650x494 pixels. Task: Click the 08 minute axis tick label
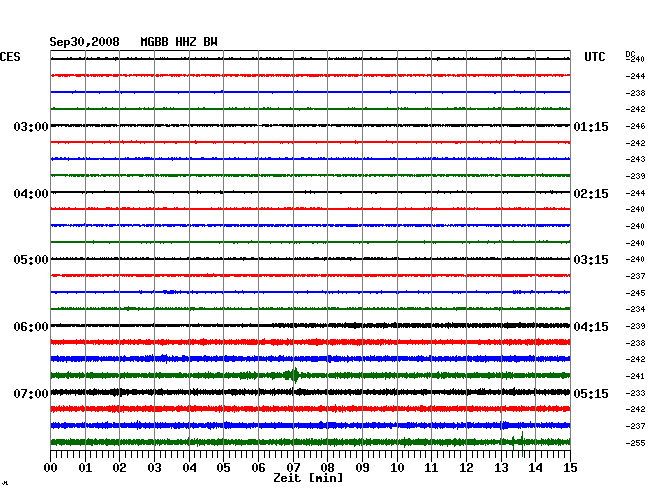pos(327,467)
